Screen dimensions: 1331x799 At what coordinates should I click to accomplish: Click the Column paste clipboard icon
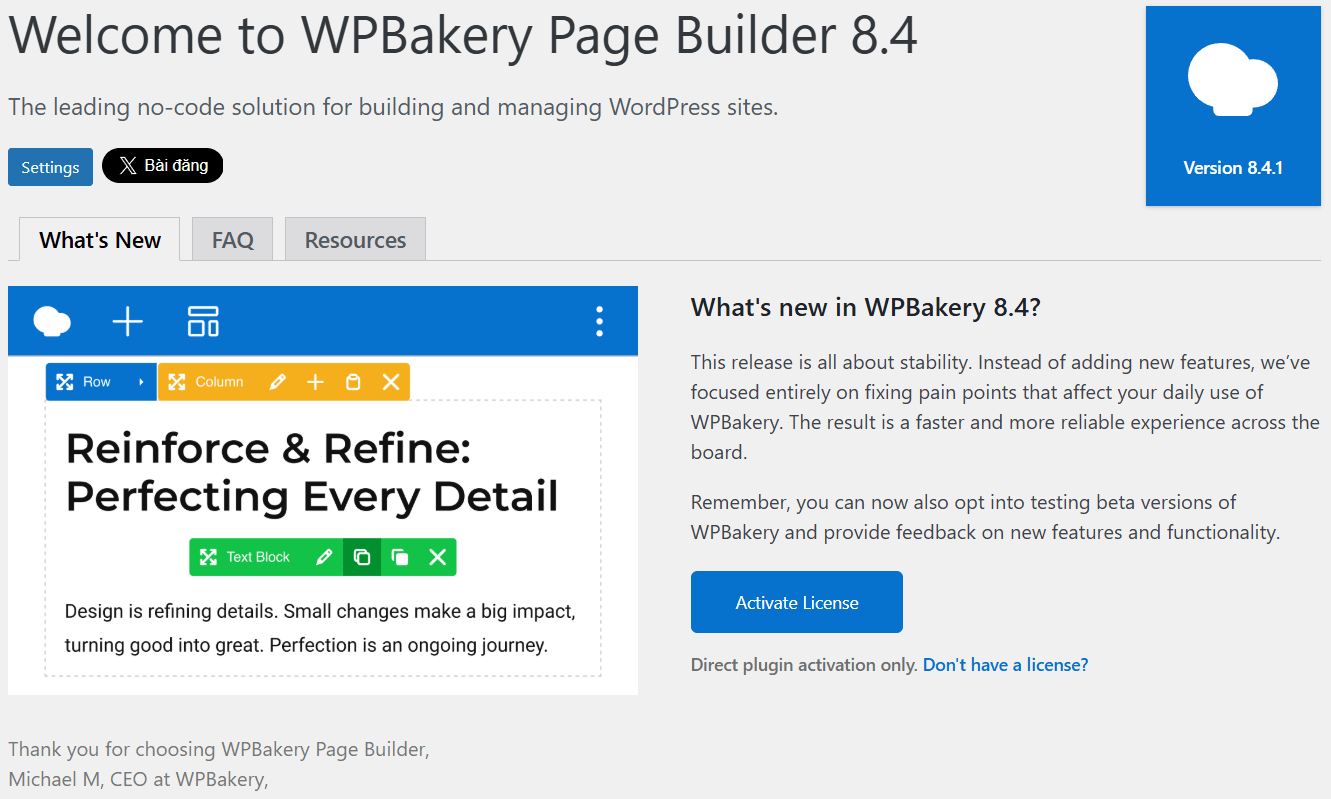[353, 382]
